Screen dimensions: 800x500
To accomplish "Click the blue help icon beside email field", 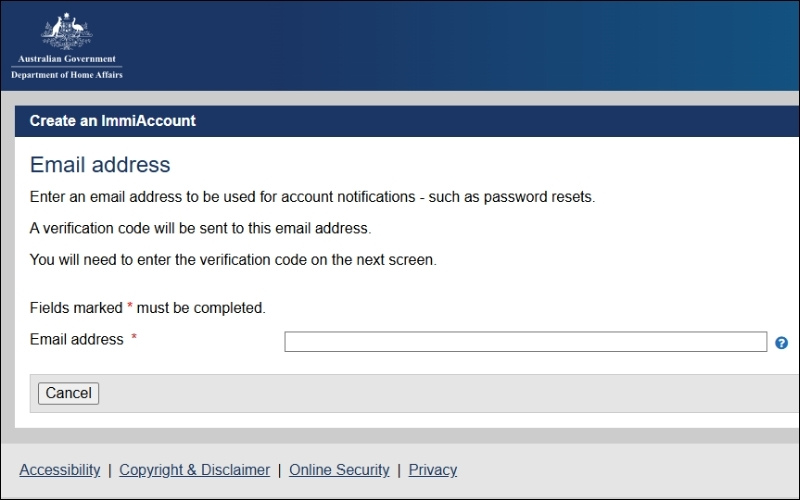I will [781, 343].
